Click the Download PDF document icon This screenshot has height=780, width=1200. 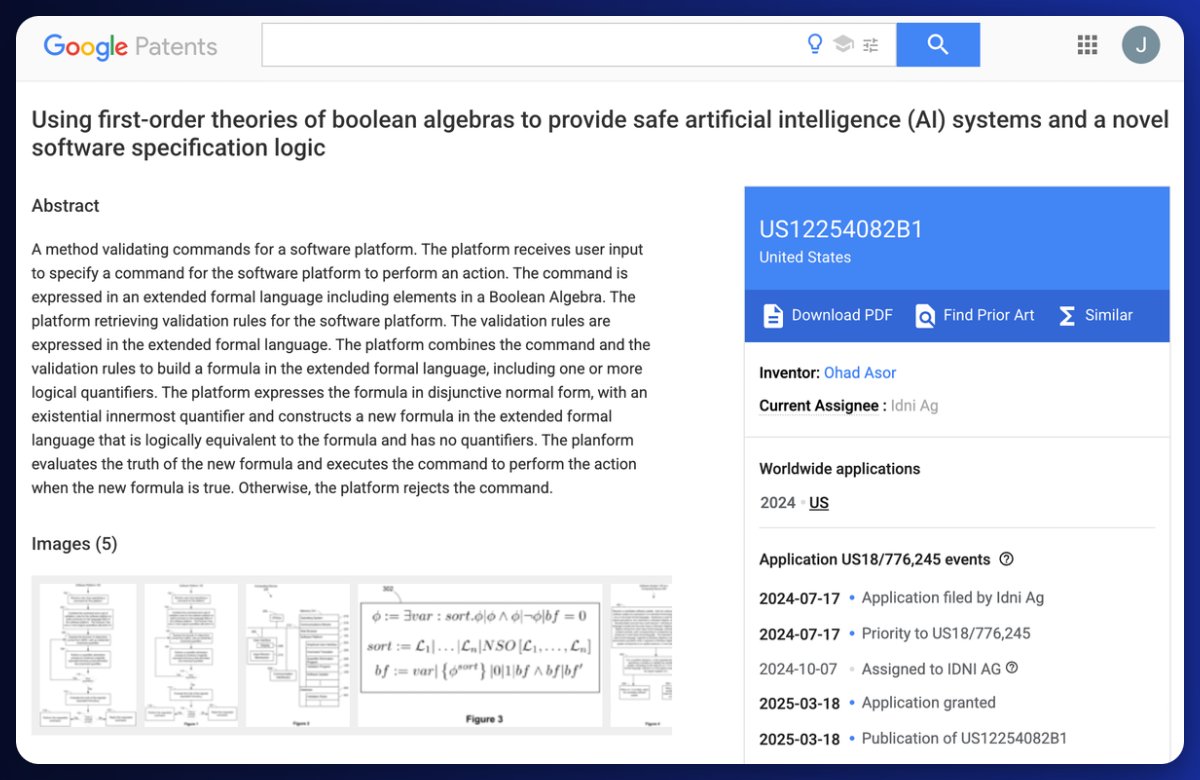(x=773, y=314)
